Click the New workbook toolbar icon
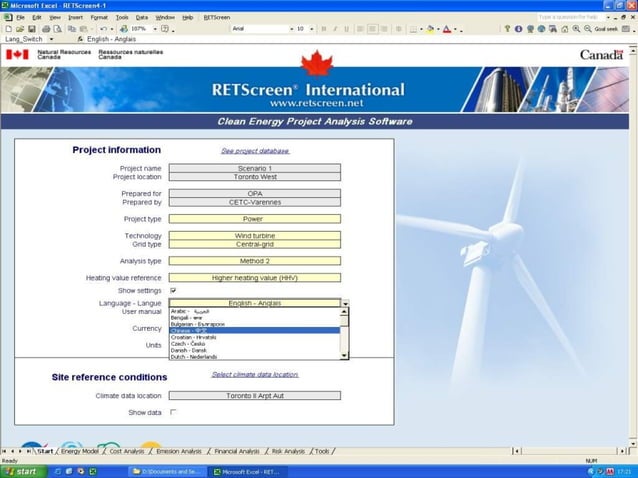This screenshot has width=638, height=478. point(8,29)
